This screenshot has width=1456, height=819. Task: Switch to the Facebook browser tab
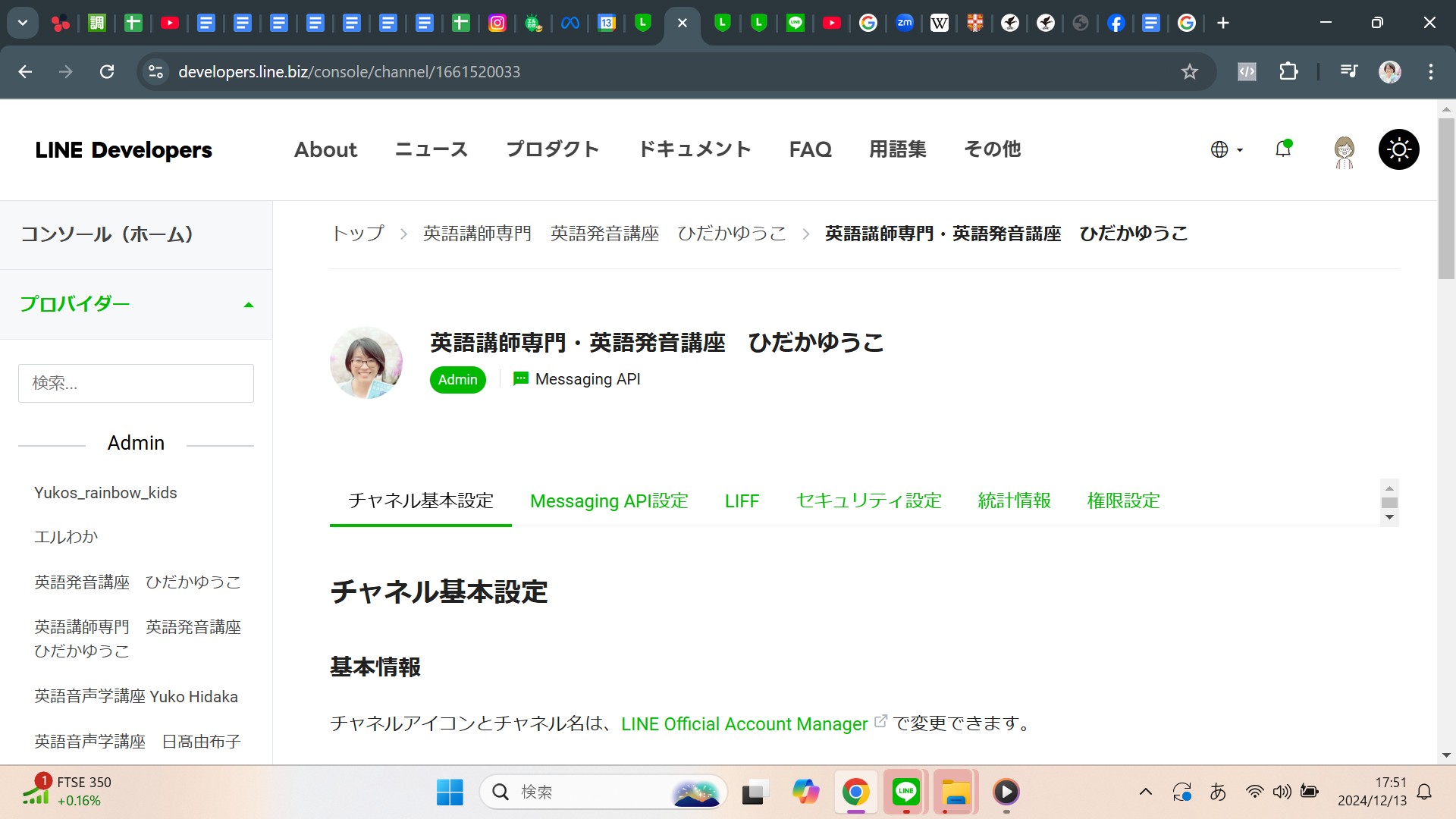click(1115, 23)
